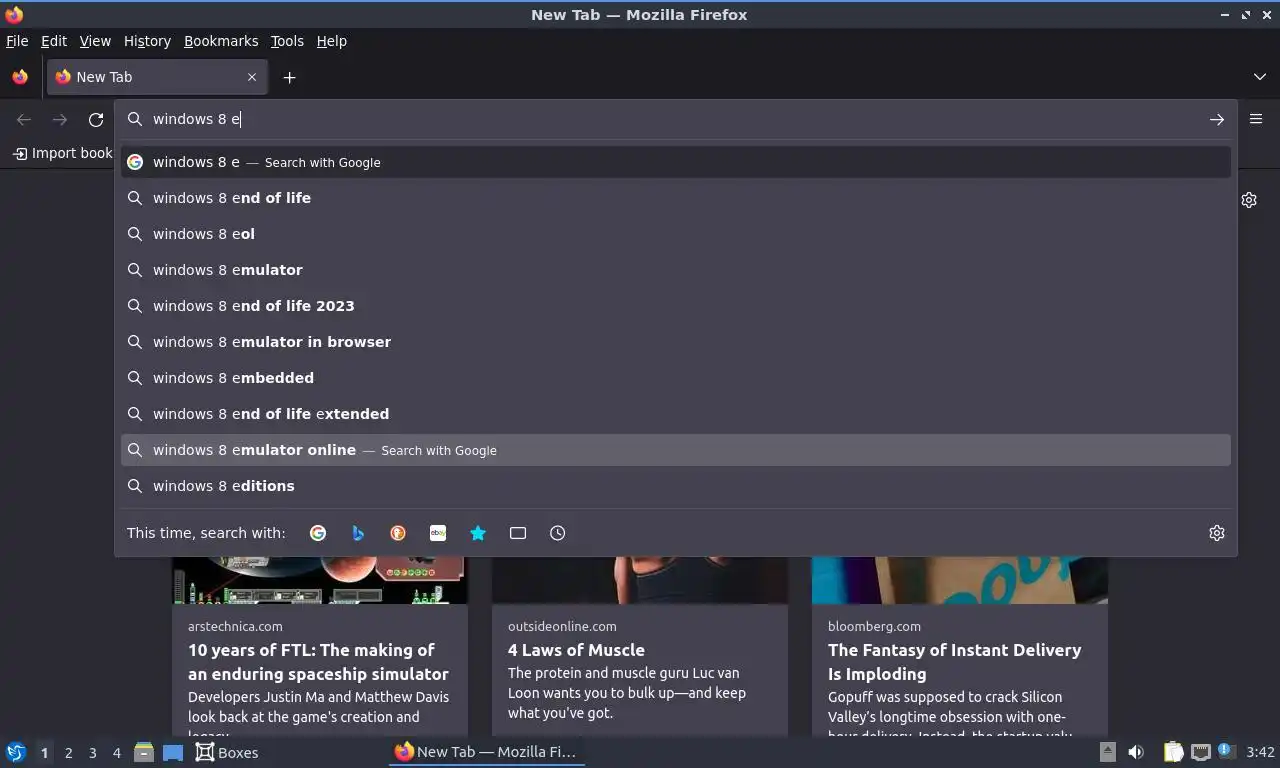This screenshot has height=768, width=1280.
Task: Click the arstechnica.com article thumbnail
Action: pyautogui.click(x=320, y=580)
